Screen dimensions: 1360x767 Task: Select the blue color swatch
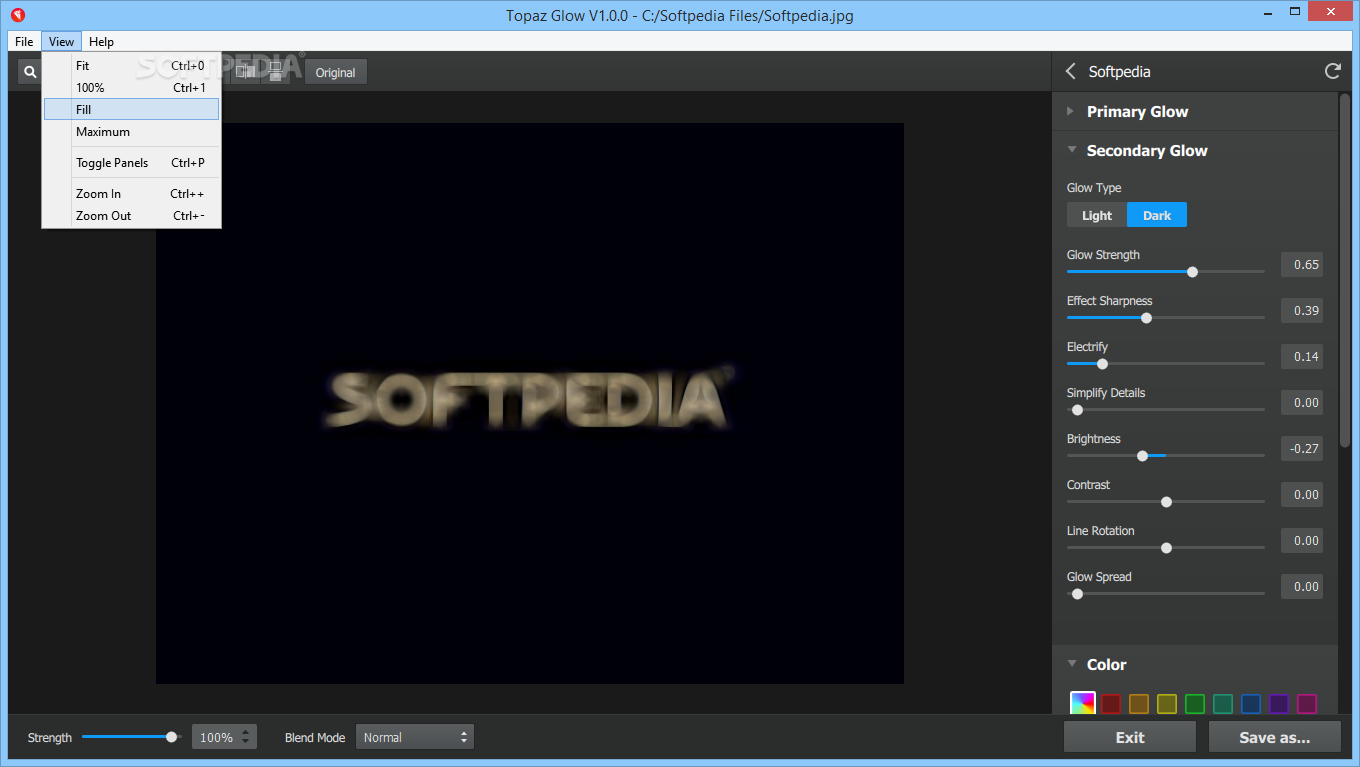click(1250, 704)
